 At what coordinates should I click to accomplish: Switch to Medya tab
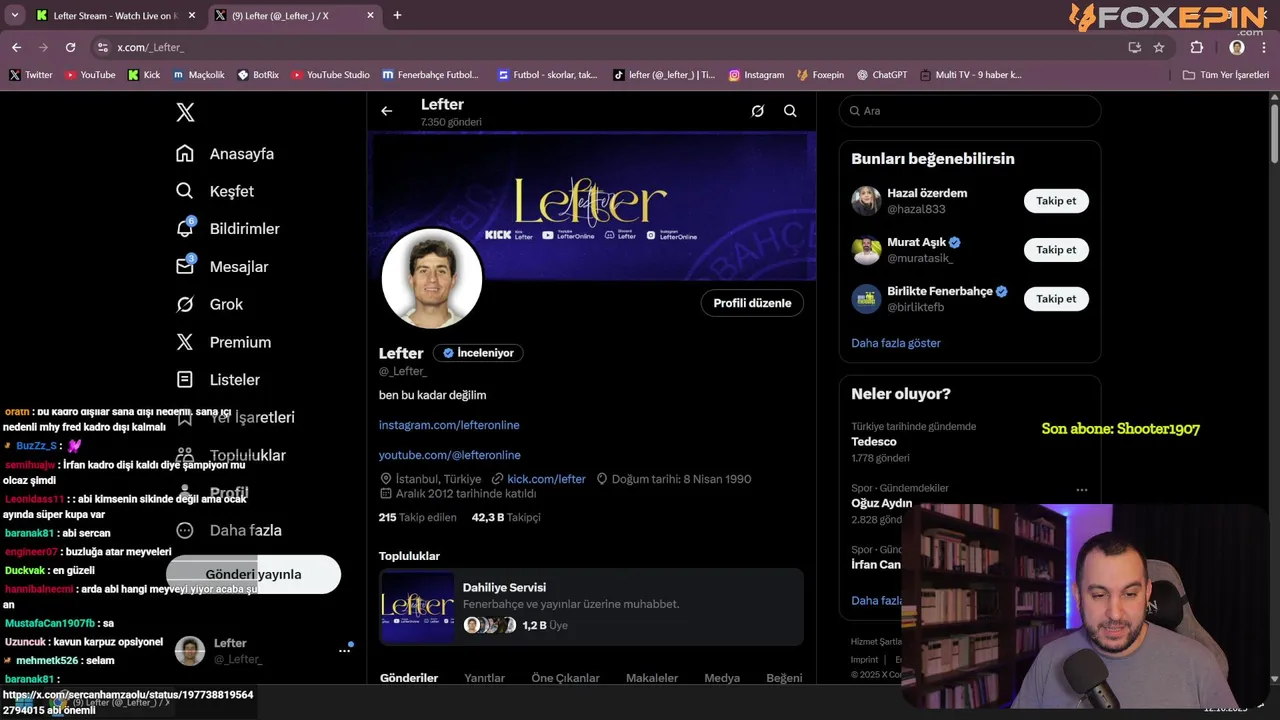(722, 678)
